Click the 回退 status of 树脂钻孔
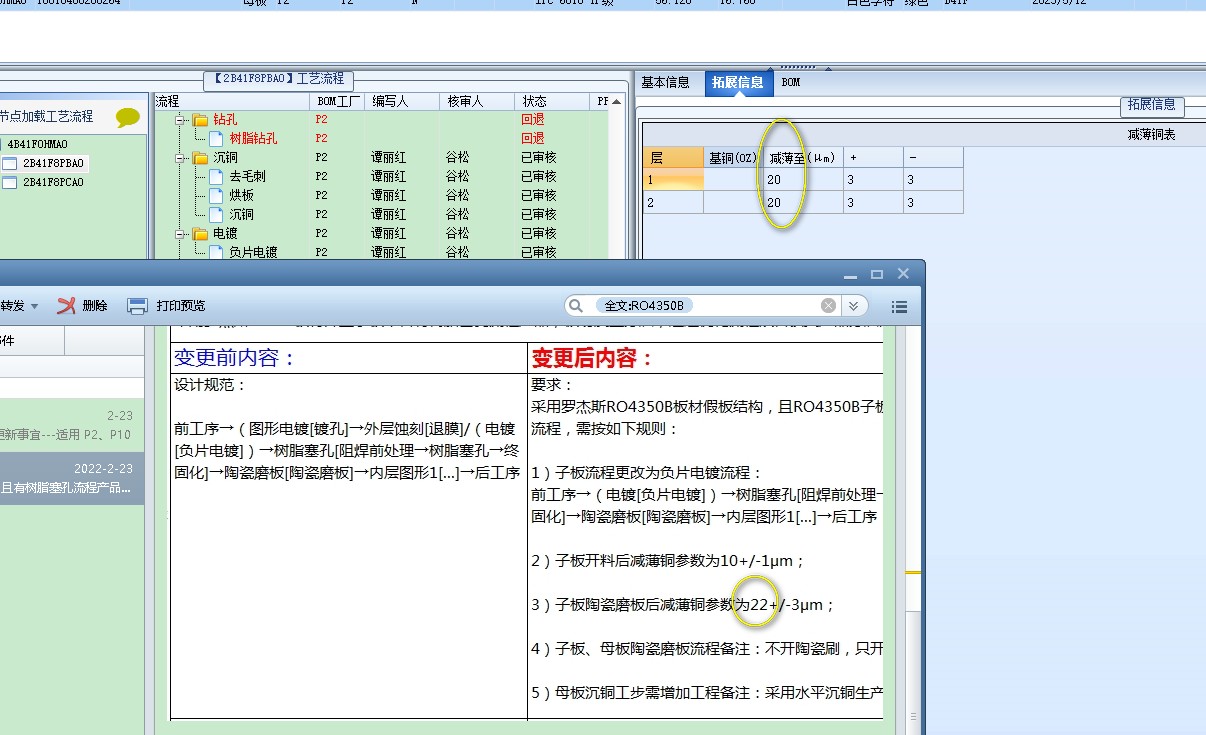The width and height of the screenshot is (1206, 735). click(533, 139)
